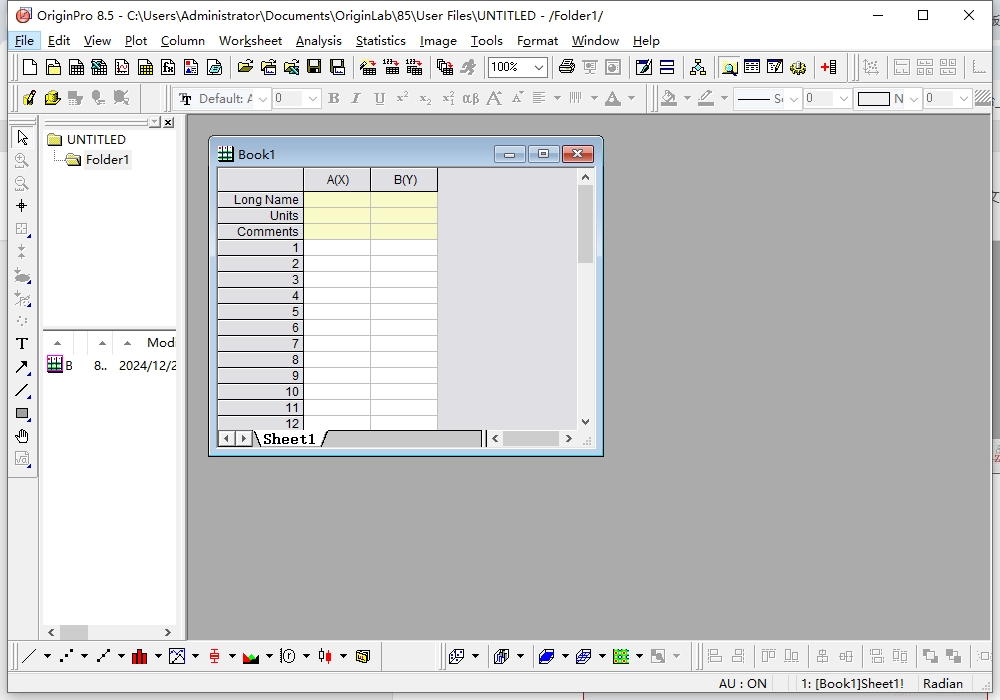Image resolution: width=1000 pixels, height=700 pixels.
Task: Open the Code Builder icon
Action: [644, 67]
